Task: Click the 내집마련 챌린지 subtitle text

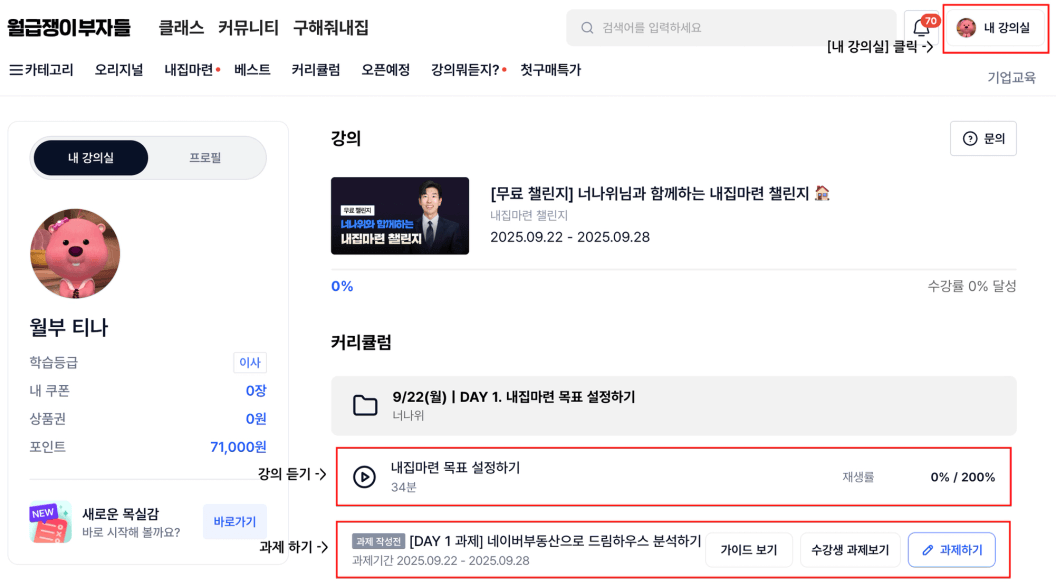Action: pyautogui.click(x=529, y=215)
